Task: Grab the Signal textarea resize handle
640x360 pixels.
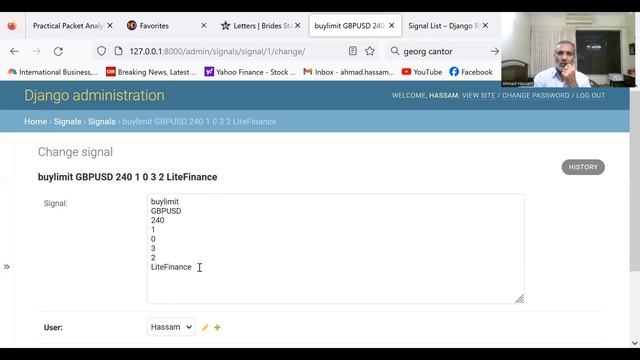Action: [520, 299]
